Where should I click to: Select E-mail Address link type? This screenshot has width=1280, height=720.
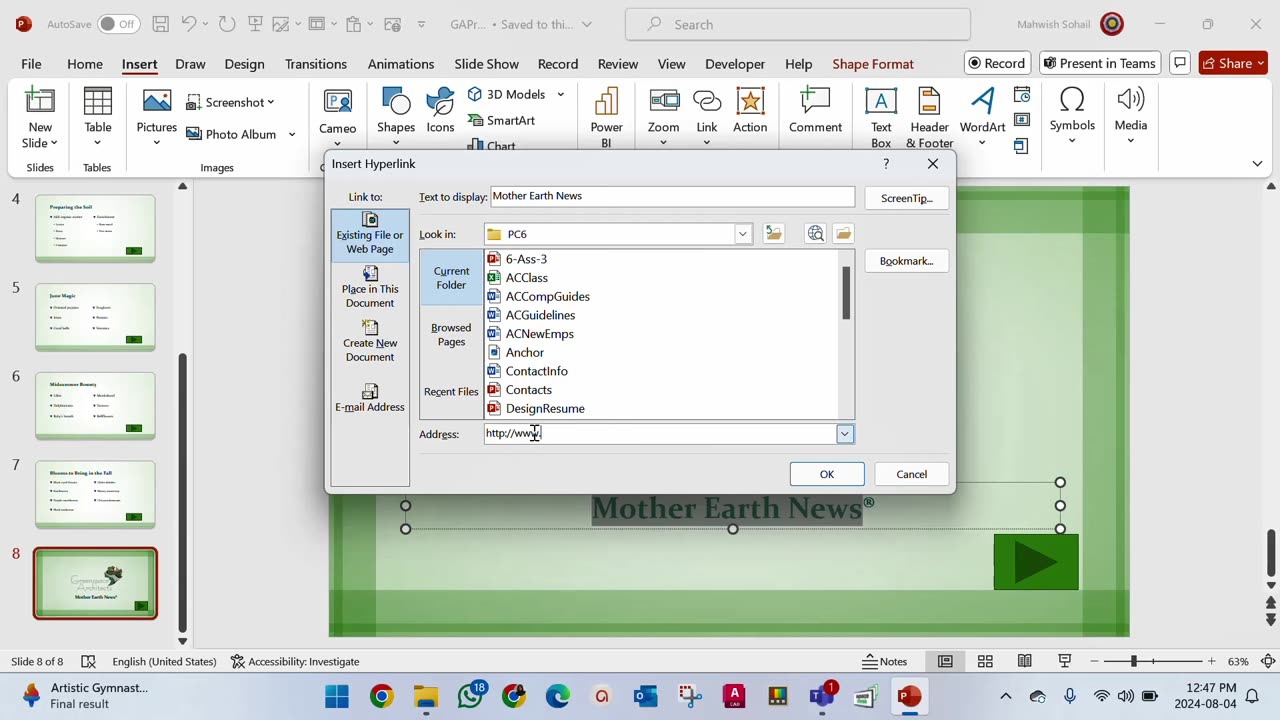coord(370,398)
